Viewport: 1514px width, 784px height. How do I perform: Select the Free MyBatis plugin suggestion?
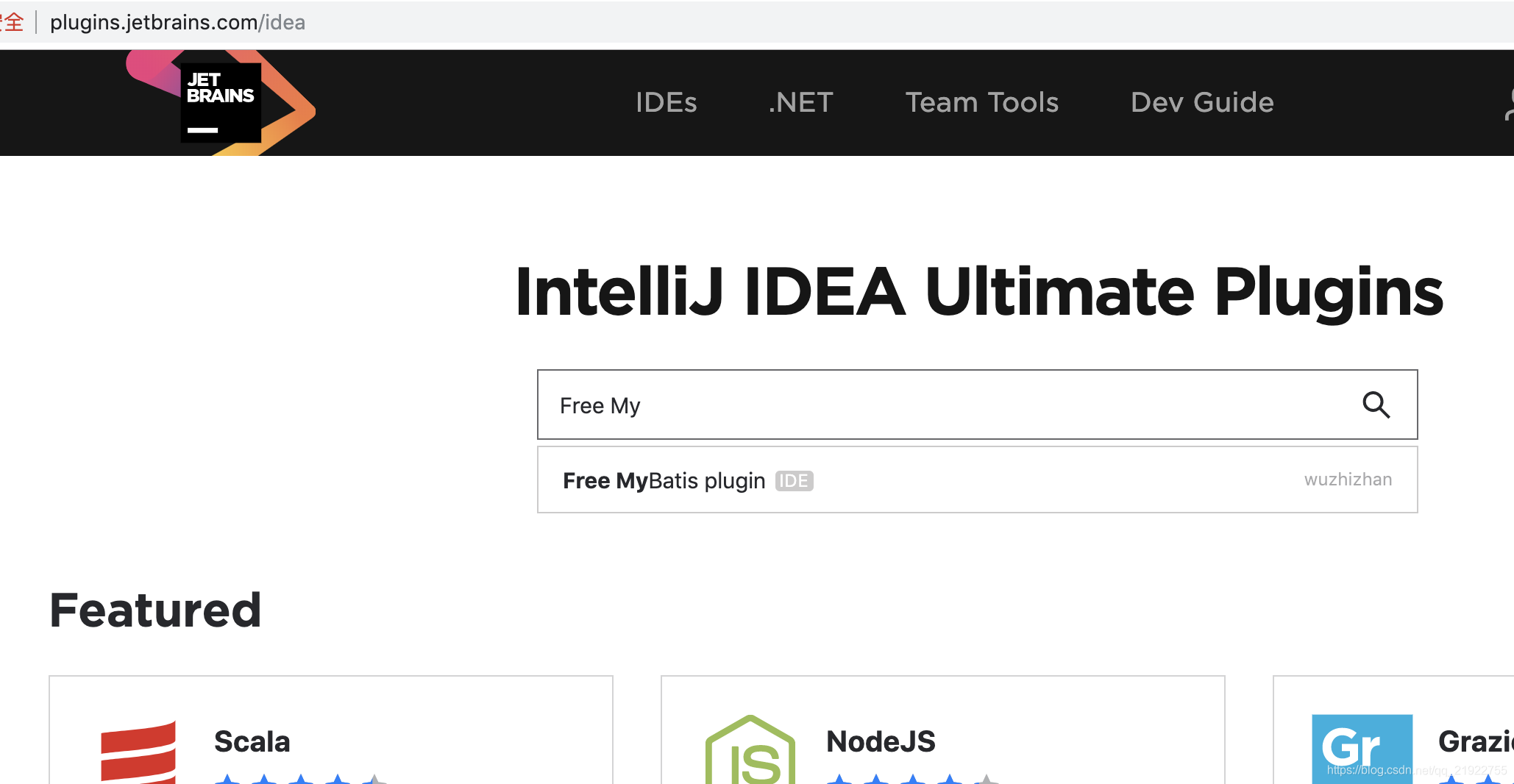pos(664,480)
